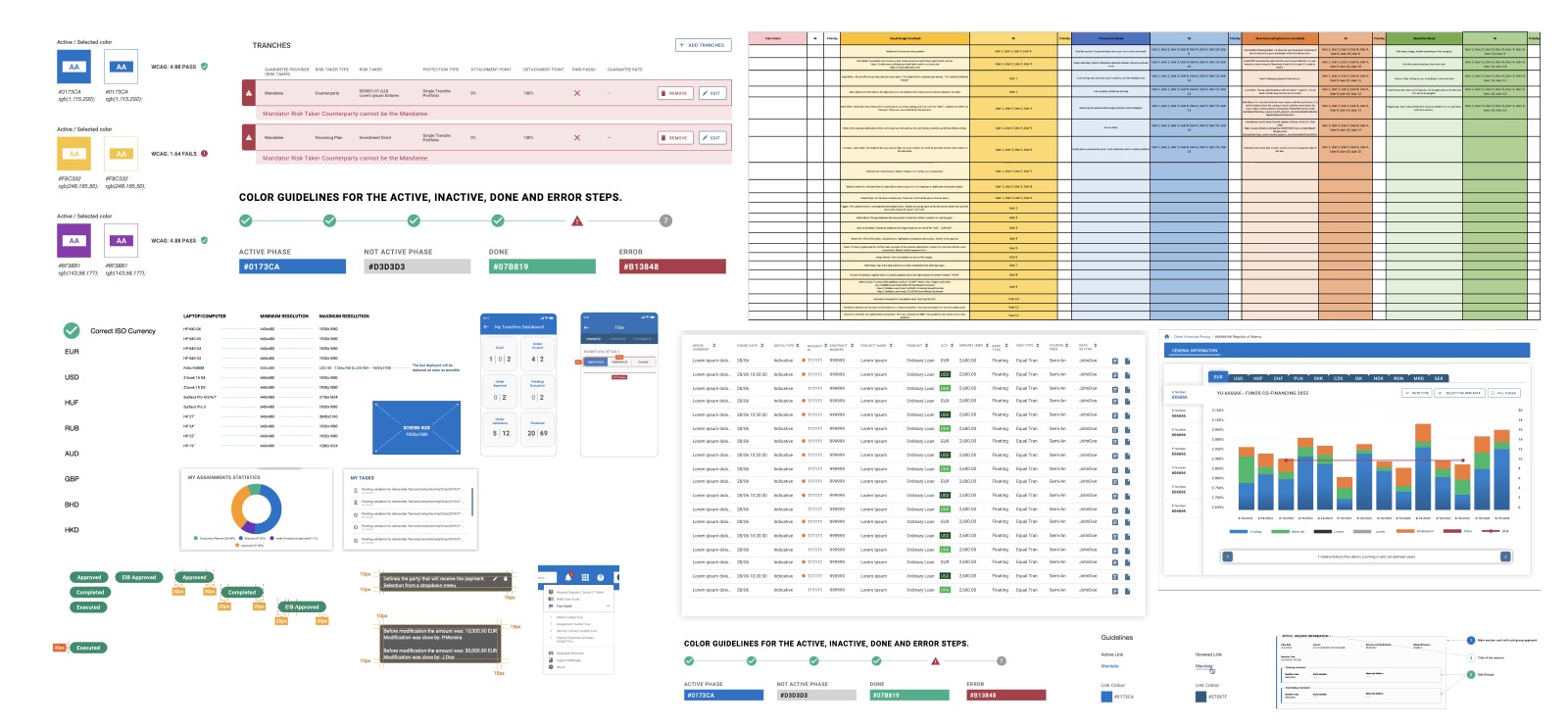This screenshot has height=725, width=1568.
Task: Click Edit on the Financing Plan tranche row
Action: [x=712, y=137]
